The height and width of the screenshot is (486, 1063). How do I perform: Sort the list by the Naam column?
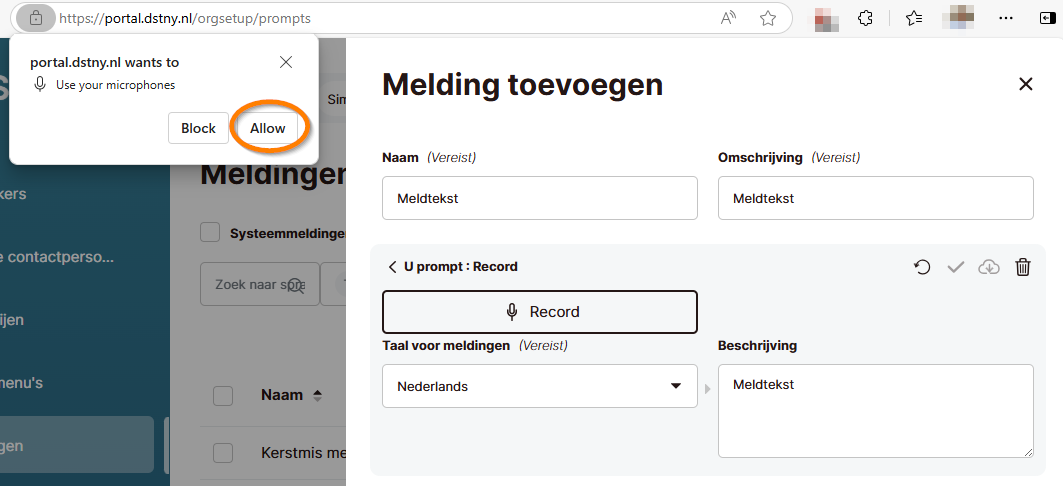coord(317,395)
